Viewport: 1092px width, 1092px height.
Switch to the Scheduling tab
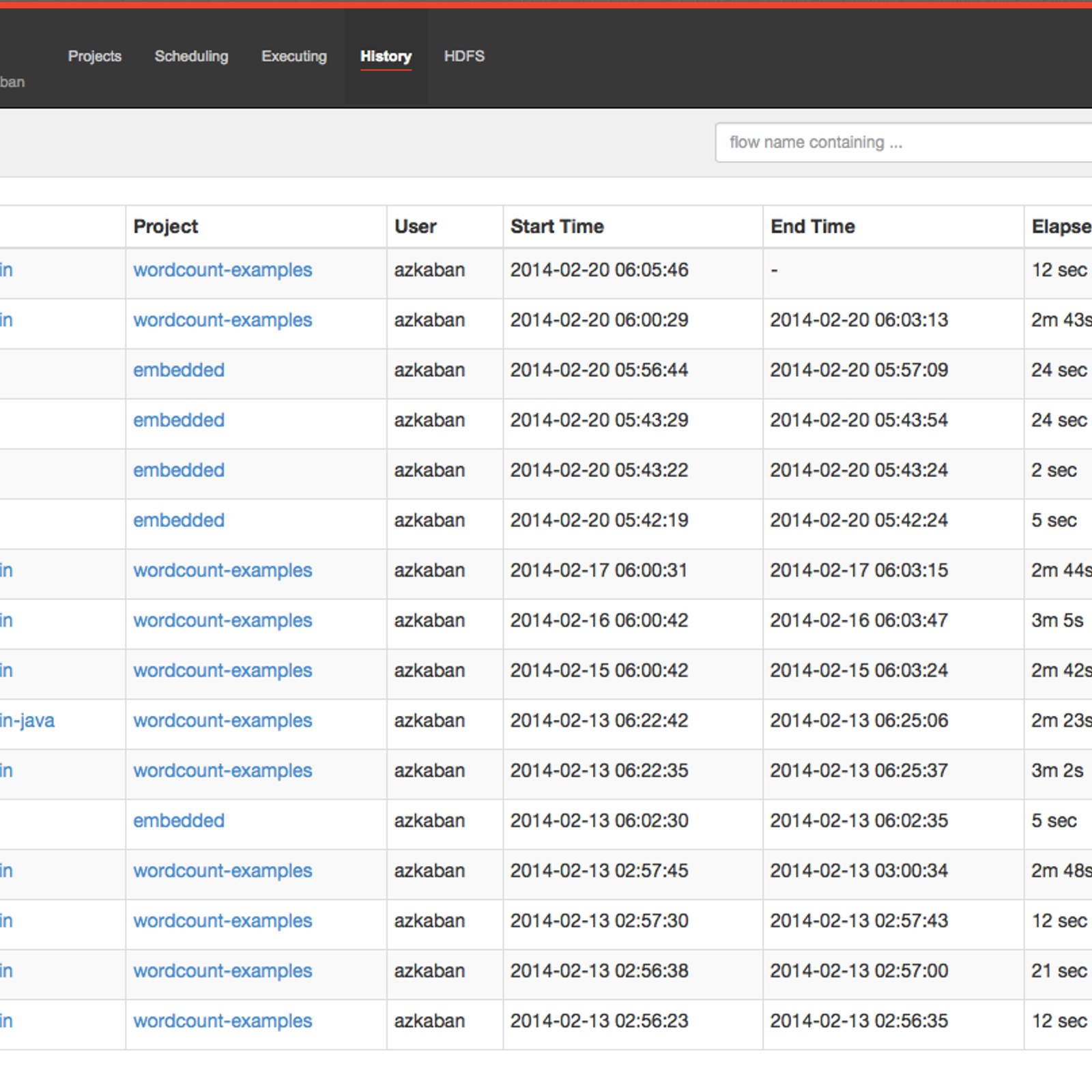(191, 56)
